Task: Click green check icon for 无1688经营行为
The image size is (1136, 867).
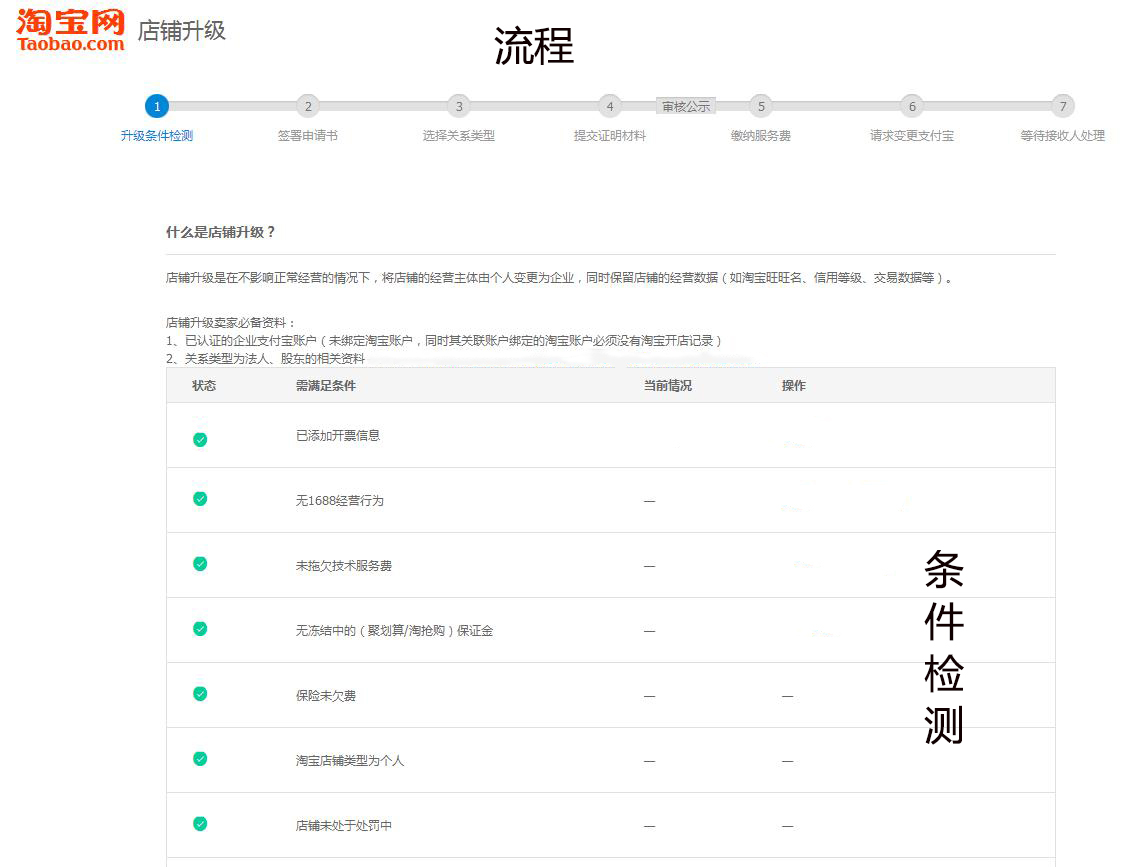Action: click(x=200, y=499)
